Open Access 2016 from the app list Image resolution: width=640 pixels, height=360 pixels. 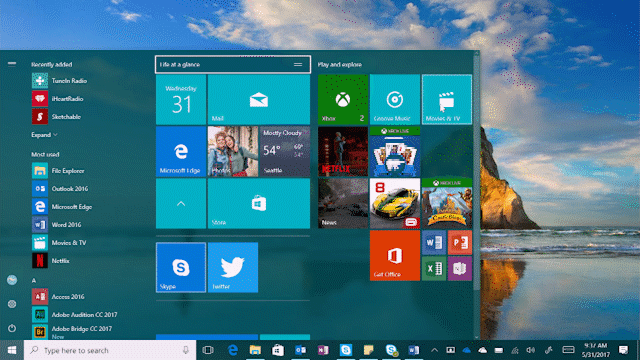click(58, 296)
